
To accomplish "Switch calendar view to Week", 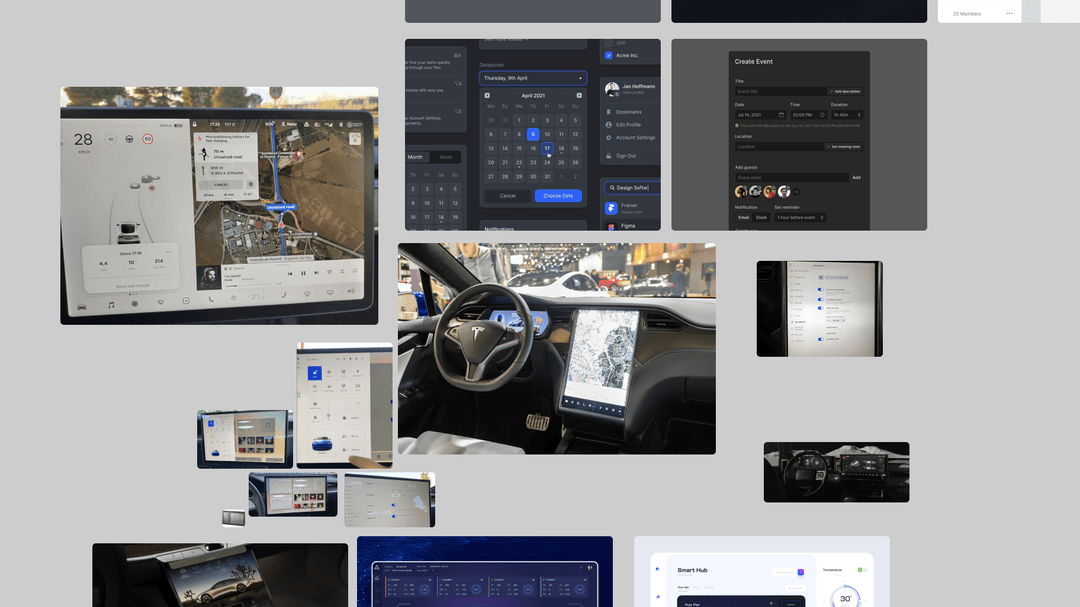I will [x=446, y=157].
